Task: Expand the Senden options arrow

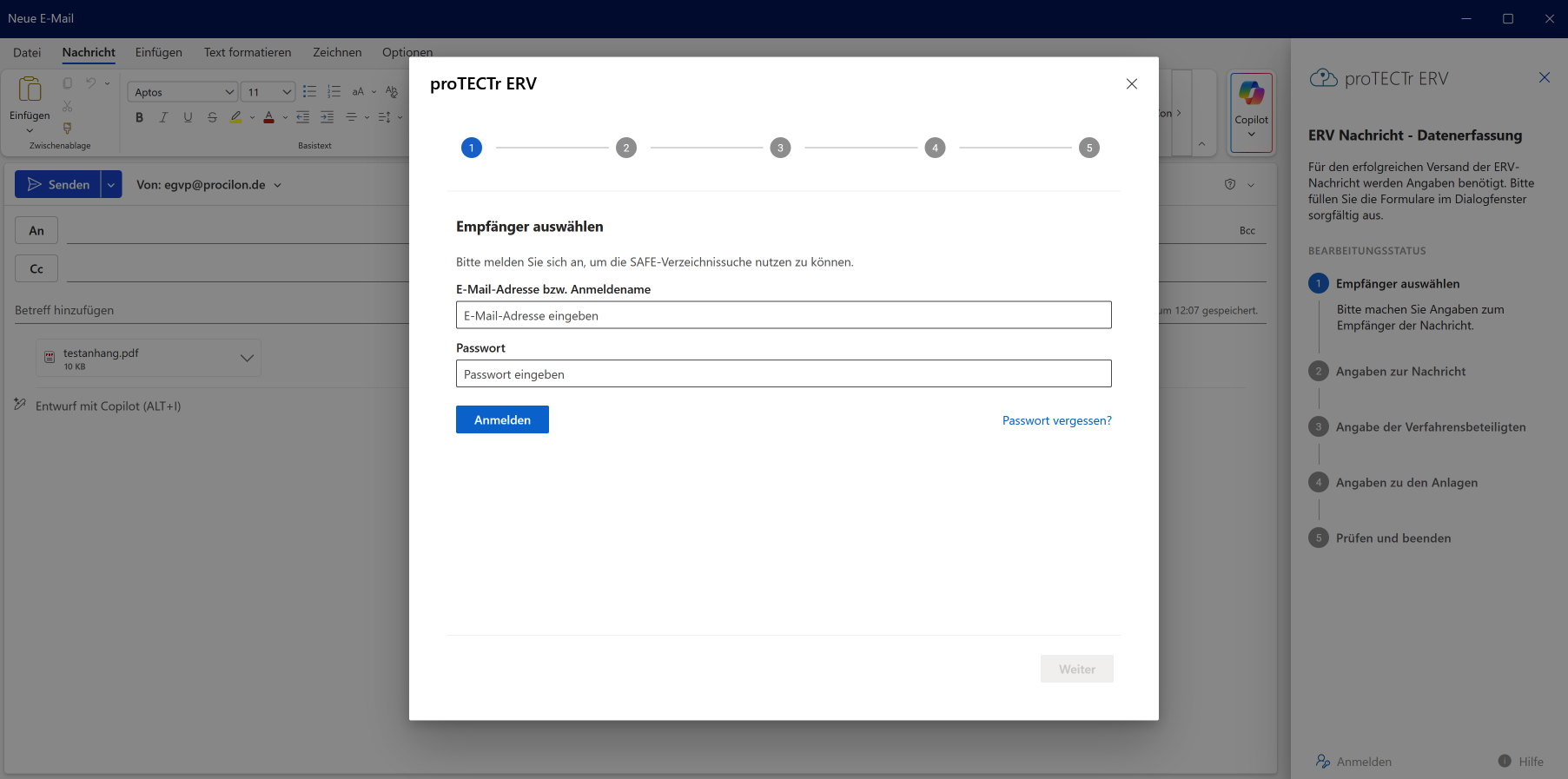Action: click(111, 185)
